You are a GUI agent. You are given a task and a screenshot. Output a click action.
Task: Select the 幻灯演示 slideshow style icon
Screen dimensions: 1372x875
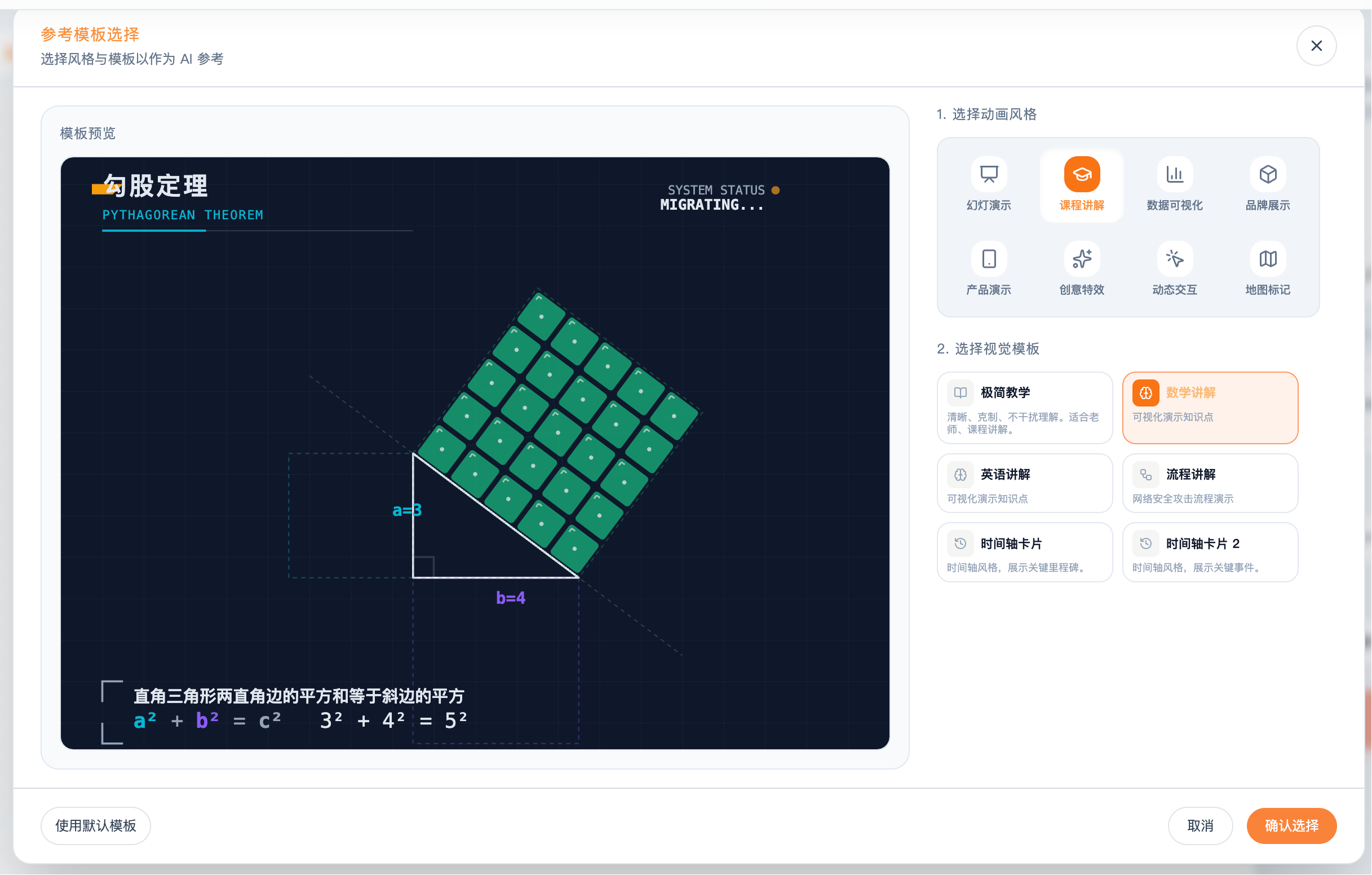[x=989, y=174]
